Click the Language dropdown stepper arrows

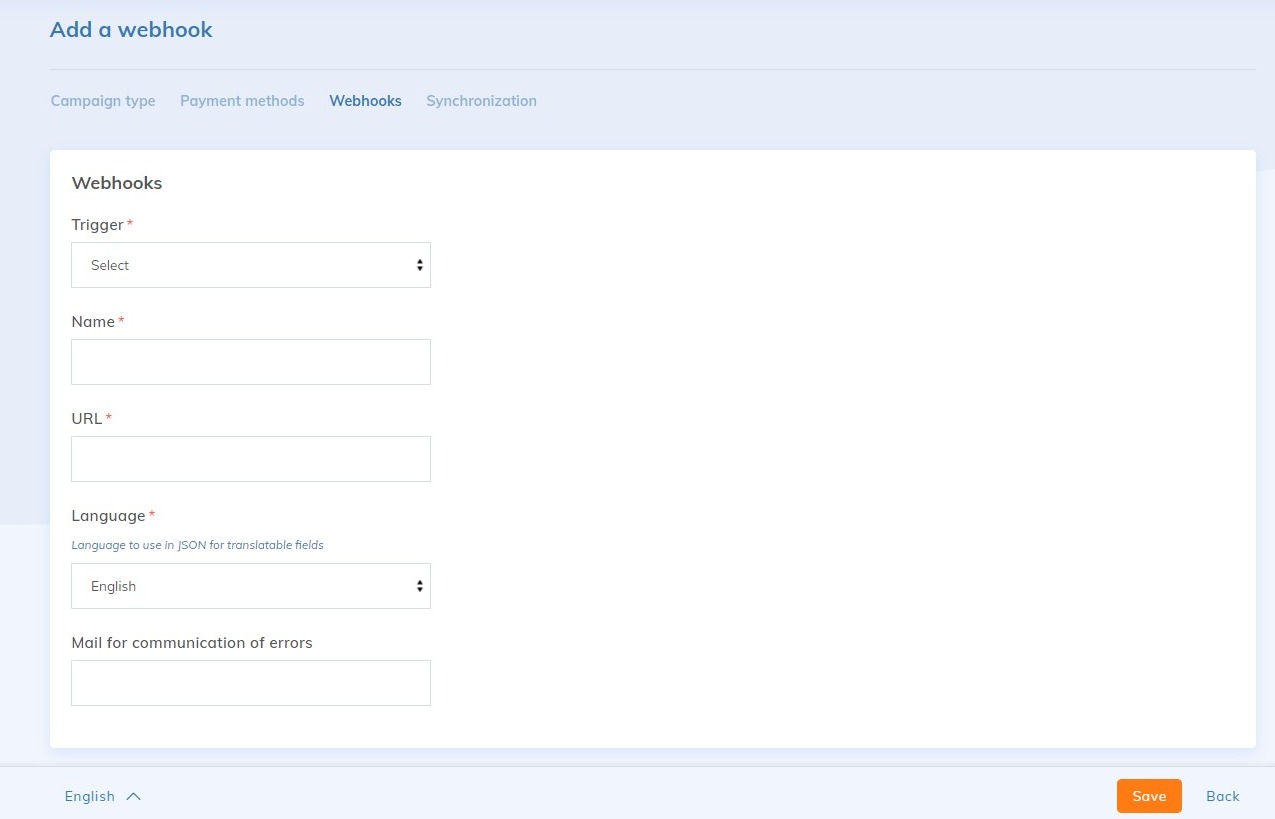click(419, 585)
